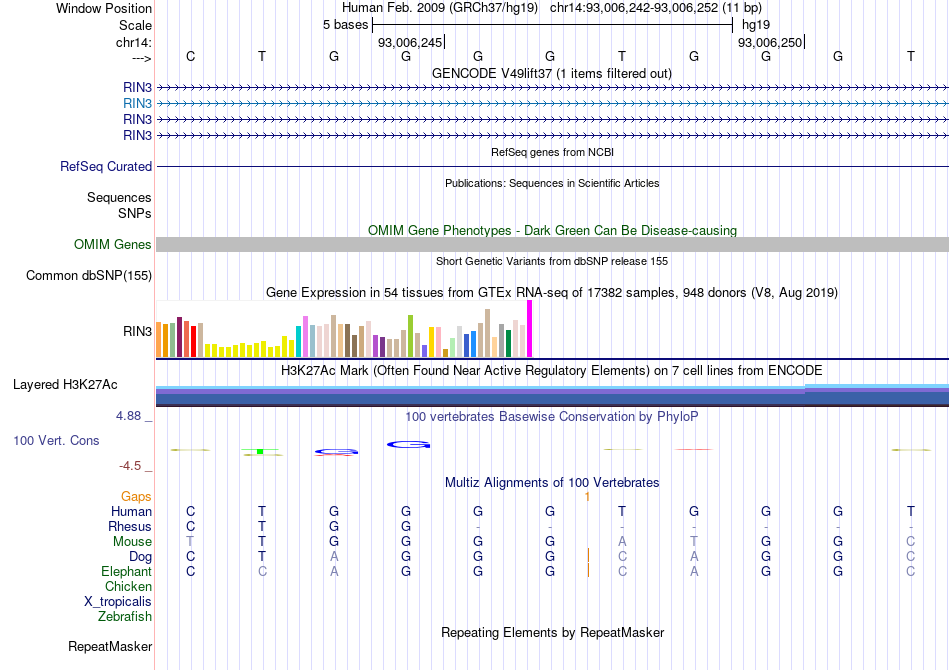Click the OMIM Gene Phenotypes green title
950x670 pixels.
[552, 230]
